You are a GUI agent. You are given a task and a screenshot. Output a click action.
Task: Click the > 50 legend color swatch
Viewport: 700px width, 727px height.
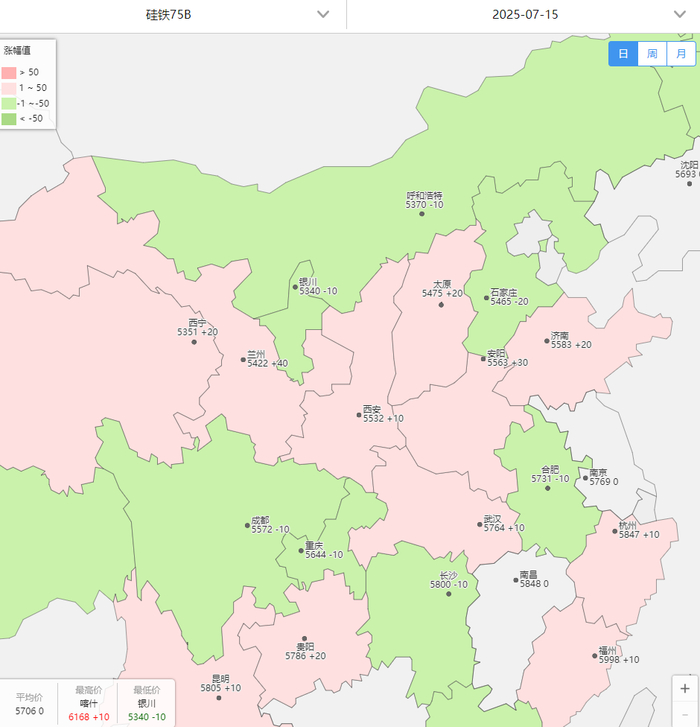(9, 73)
